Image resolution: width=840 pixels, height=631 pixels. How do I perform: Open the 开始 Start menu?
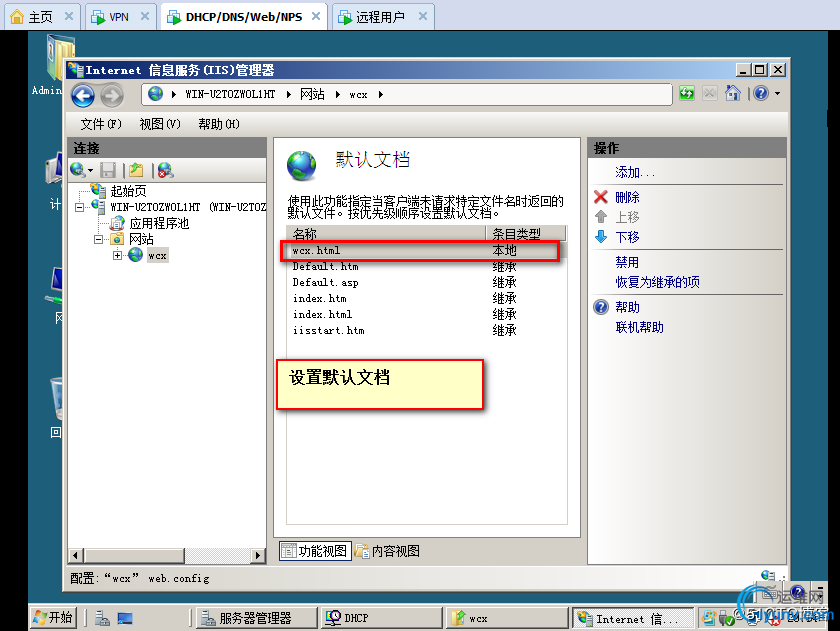53,618
